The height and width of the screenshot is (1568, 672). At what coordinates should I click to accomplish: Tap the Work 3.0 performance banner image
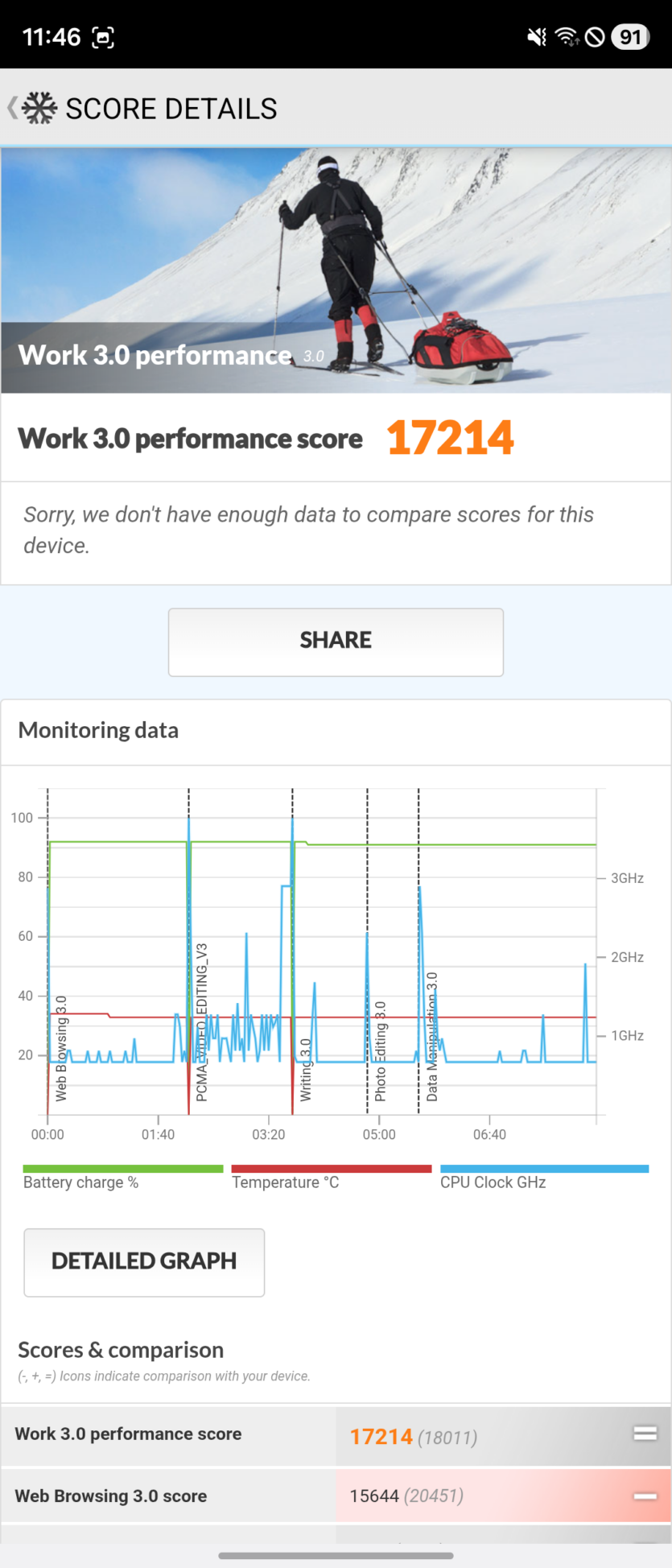336,270
